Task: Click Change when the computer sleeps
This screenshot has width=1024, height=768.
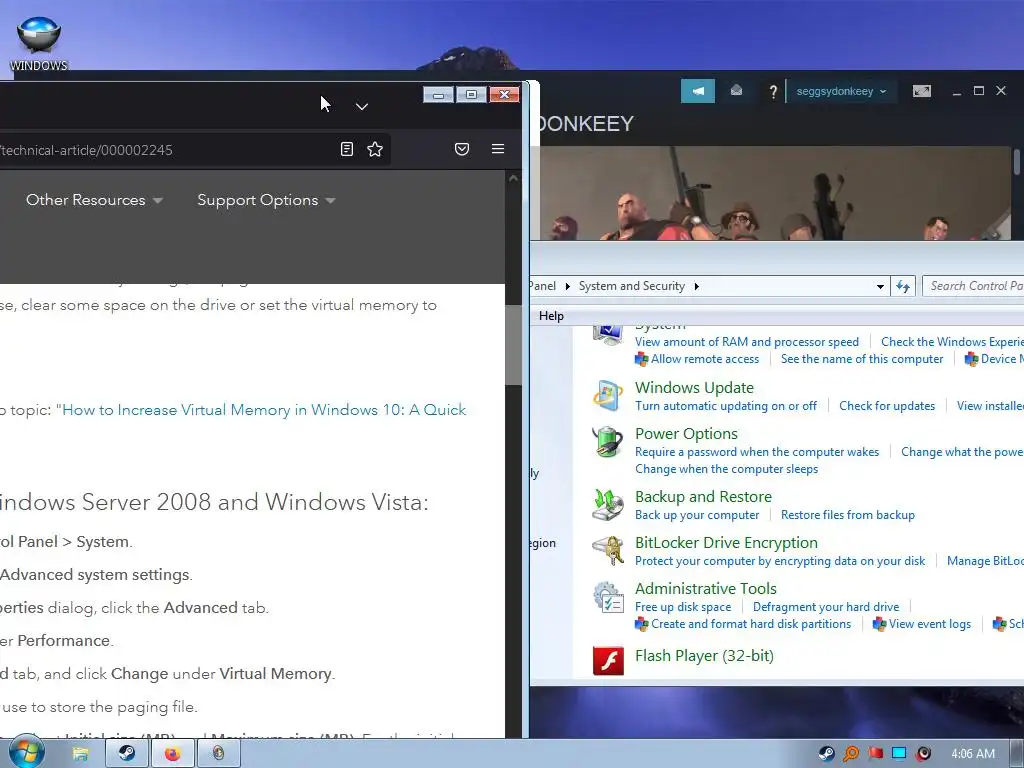Action: [726, 469]
